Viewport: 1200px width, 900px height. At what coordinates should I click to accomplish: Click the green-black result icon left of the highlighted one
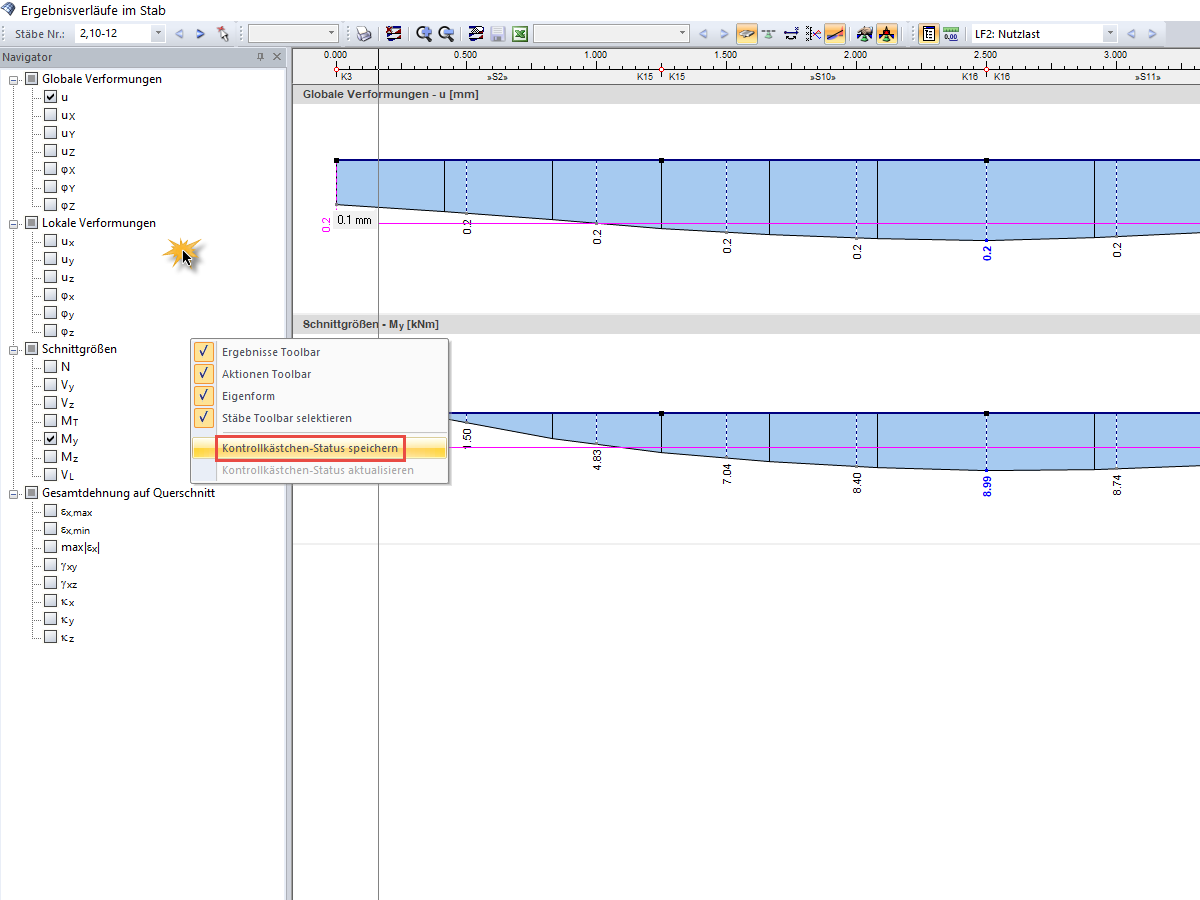[x=865, y=34]
